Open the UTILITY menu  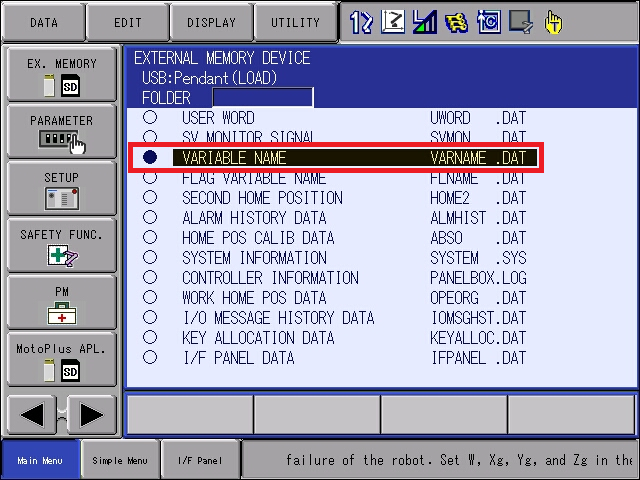coord(296,22)
